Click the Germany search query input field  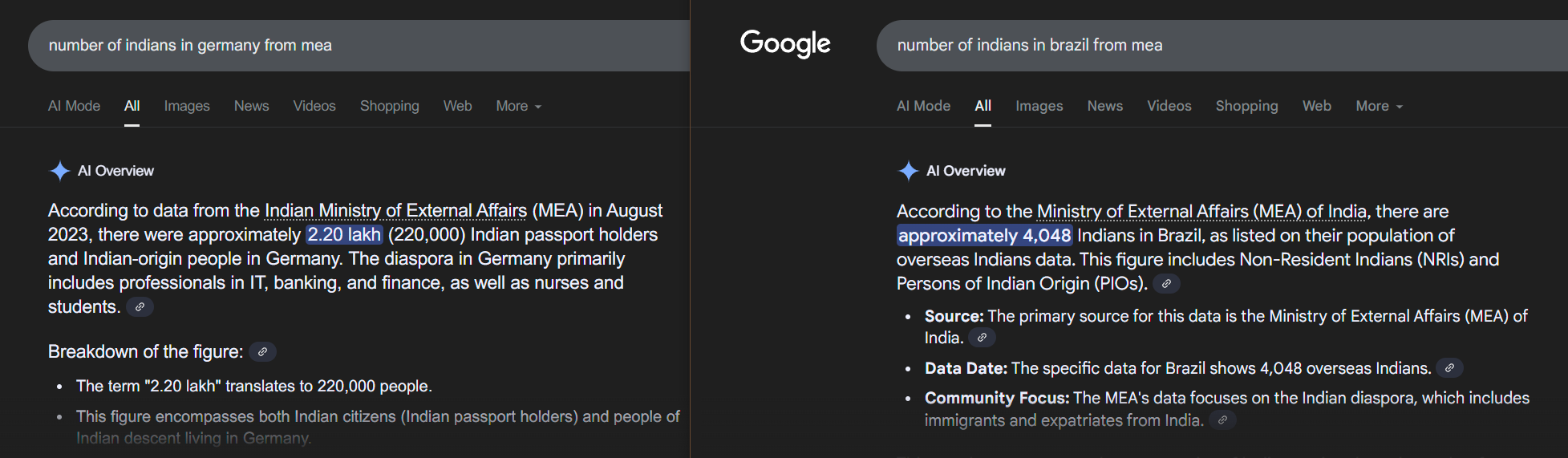pos(361,46)
